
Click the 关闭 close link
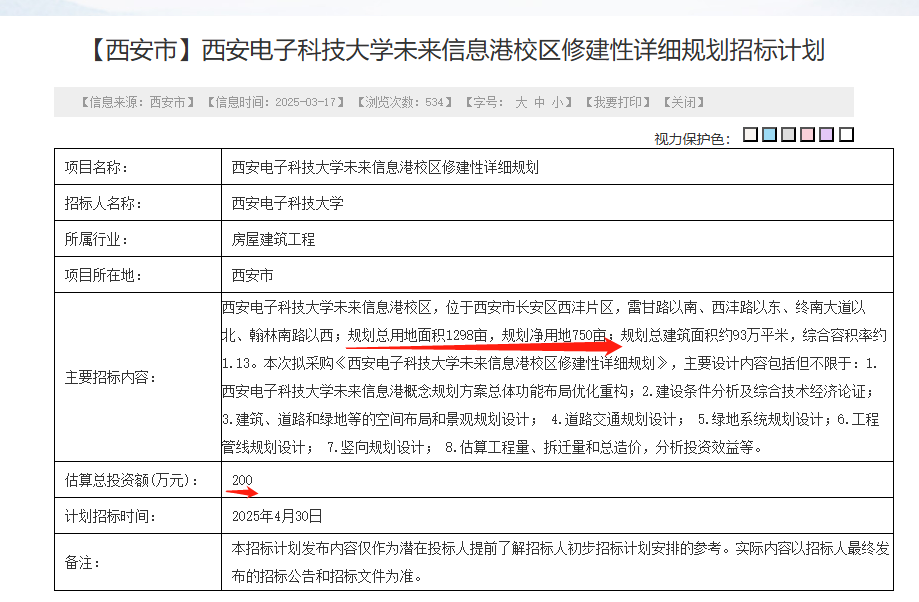pyautogui.click(x=683, y=103)
